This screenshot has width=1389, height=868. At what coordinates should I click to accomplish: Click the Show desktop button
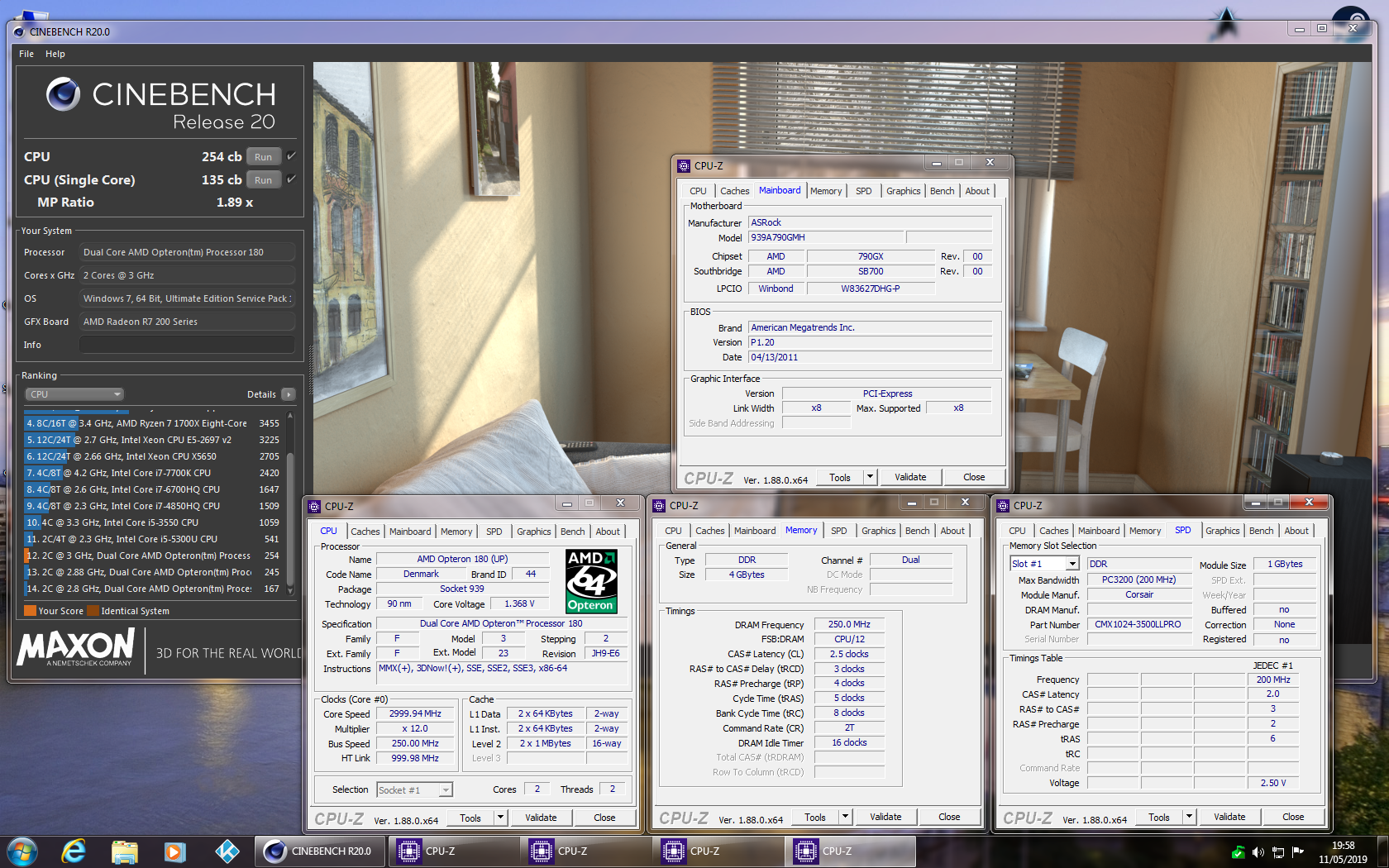click(x=1382, y=851)
